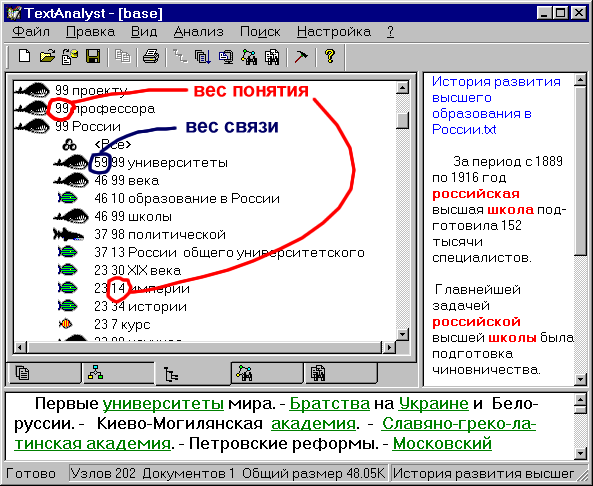The image size is (593, 486).
Task: Open the Анализ menu
Action: [199, 32]
